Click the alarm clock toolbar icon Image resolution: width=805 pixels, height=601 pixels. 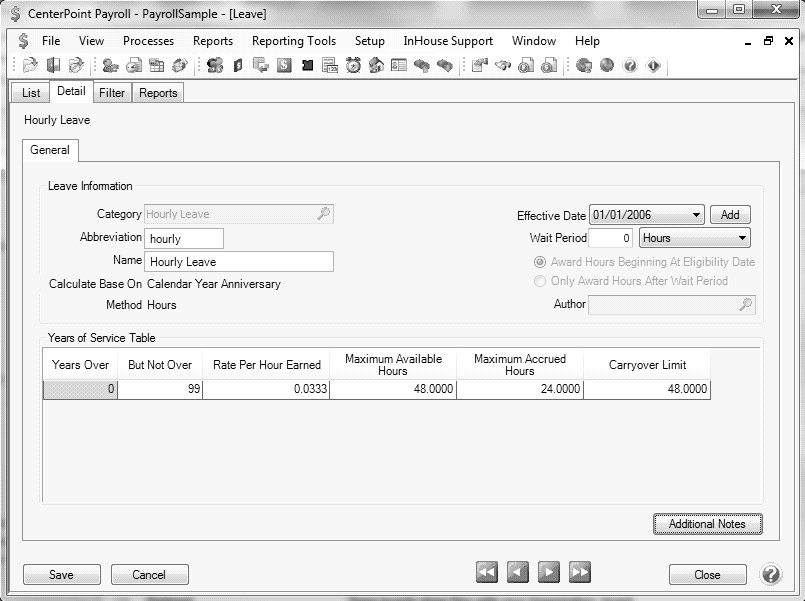click(353, 65)
